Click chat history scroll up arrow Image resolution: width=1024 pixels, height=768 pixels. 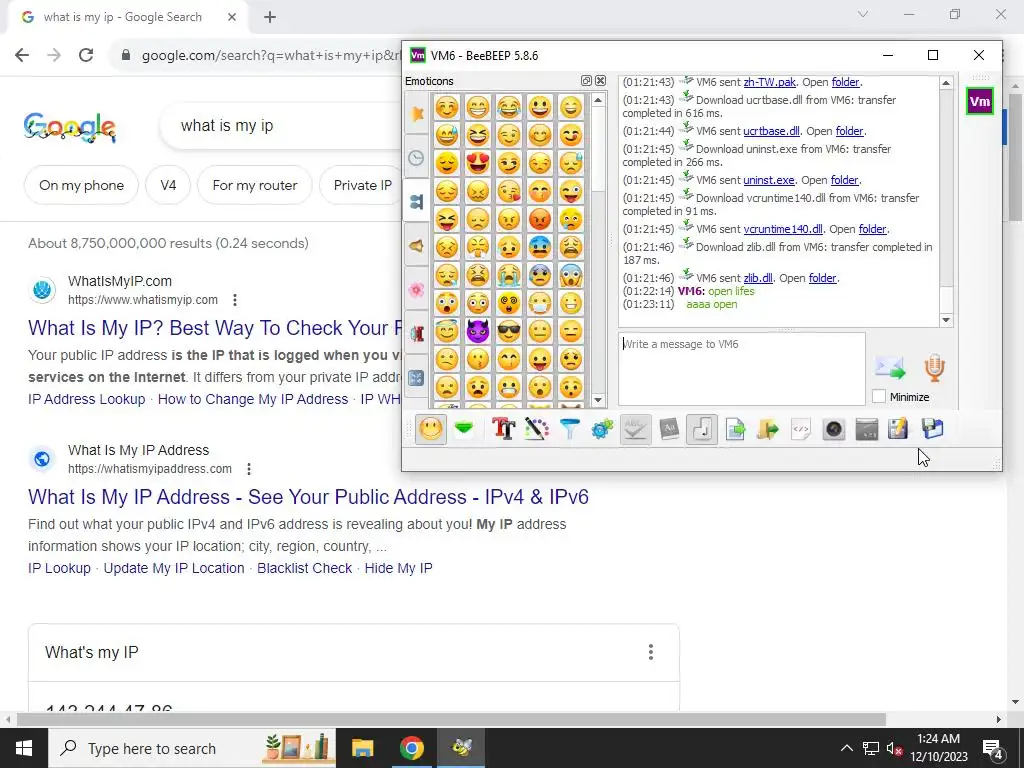tap(946, 83)
